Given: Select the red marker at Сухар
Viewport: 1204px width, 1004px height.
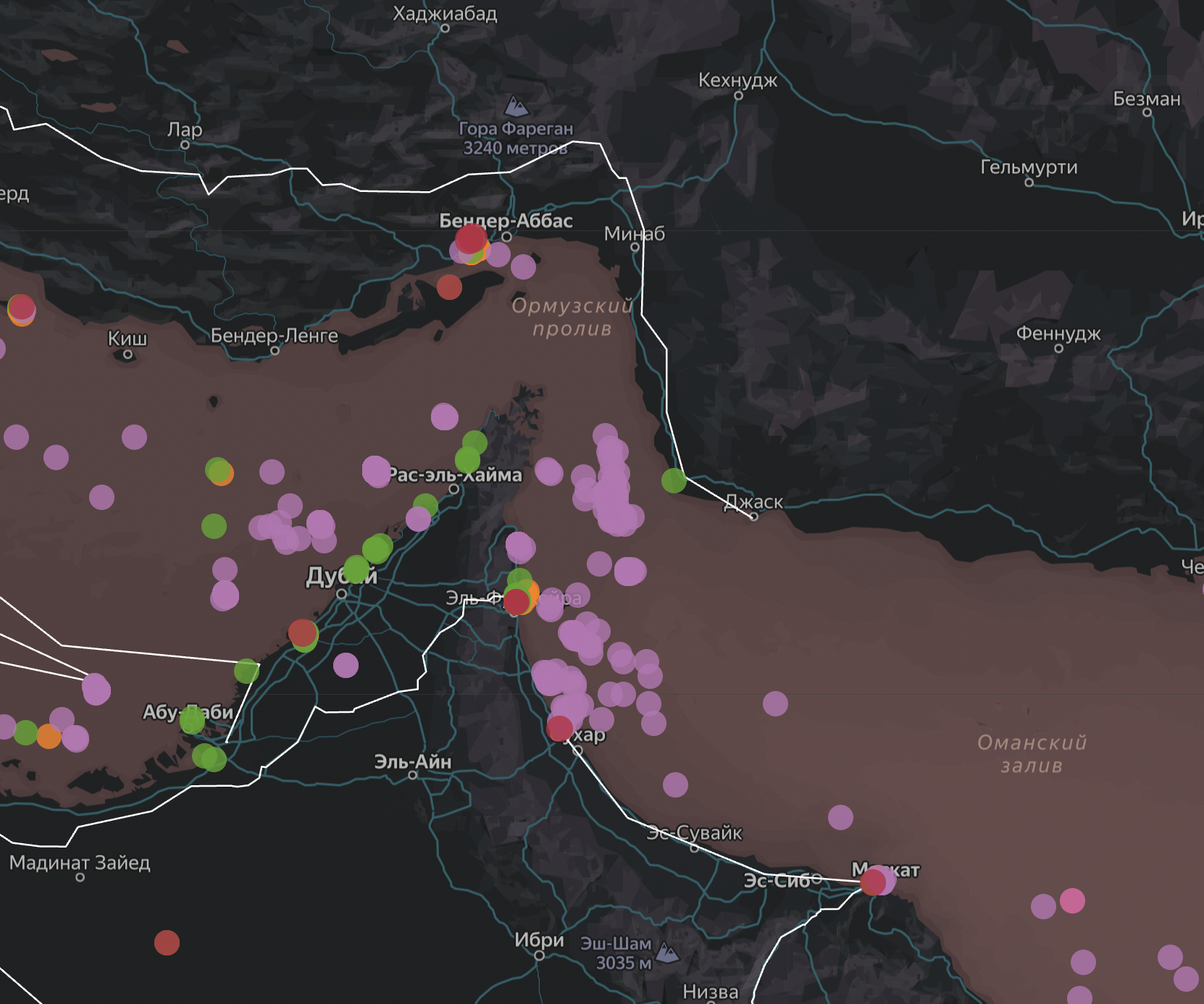Looking at the screenshot, I should 559,728.
